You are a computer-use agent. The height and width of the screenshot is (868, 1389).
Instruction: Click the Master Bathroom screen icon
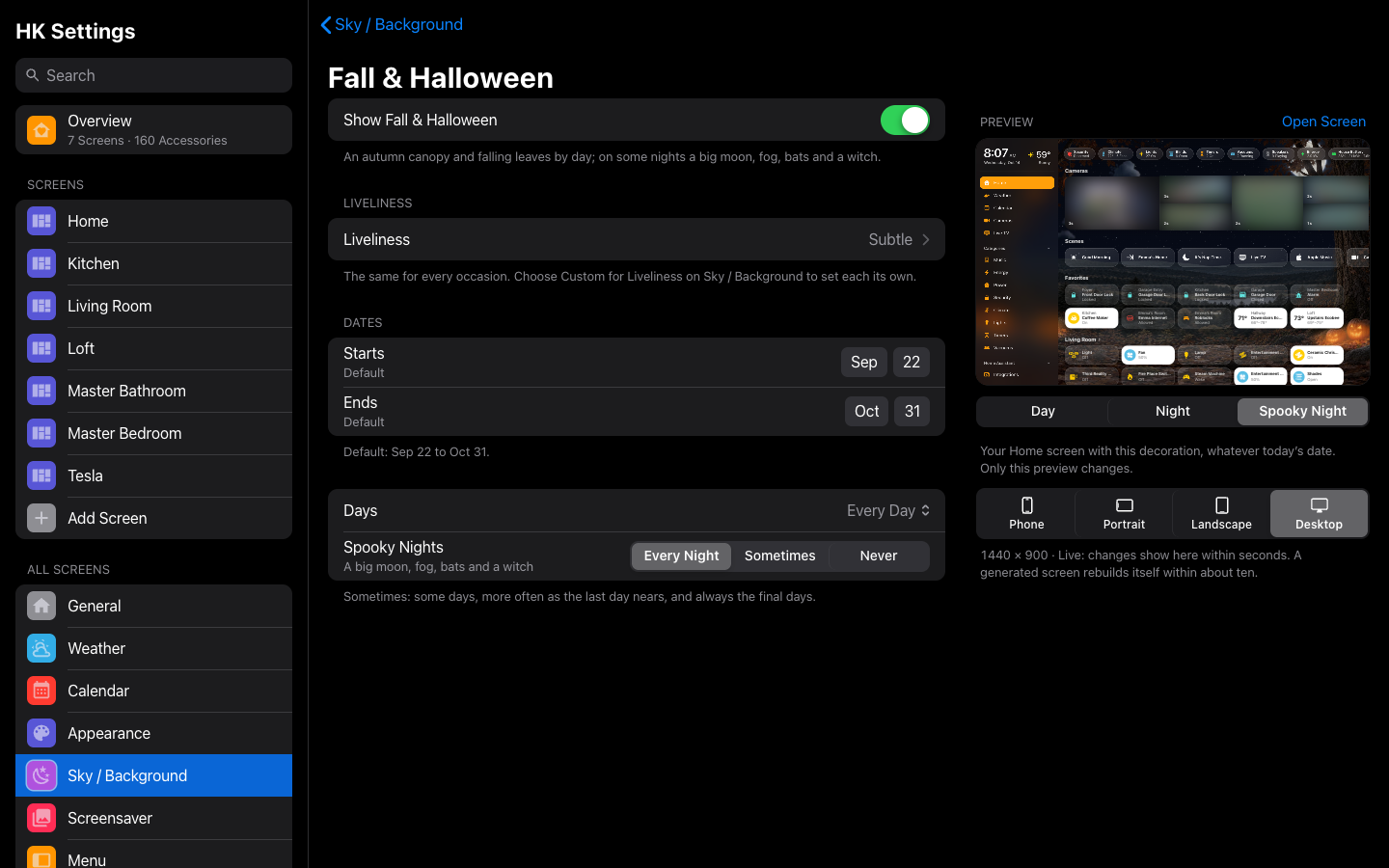tap(41, 391)
